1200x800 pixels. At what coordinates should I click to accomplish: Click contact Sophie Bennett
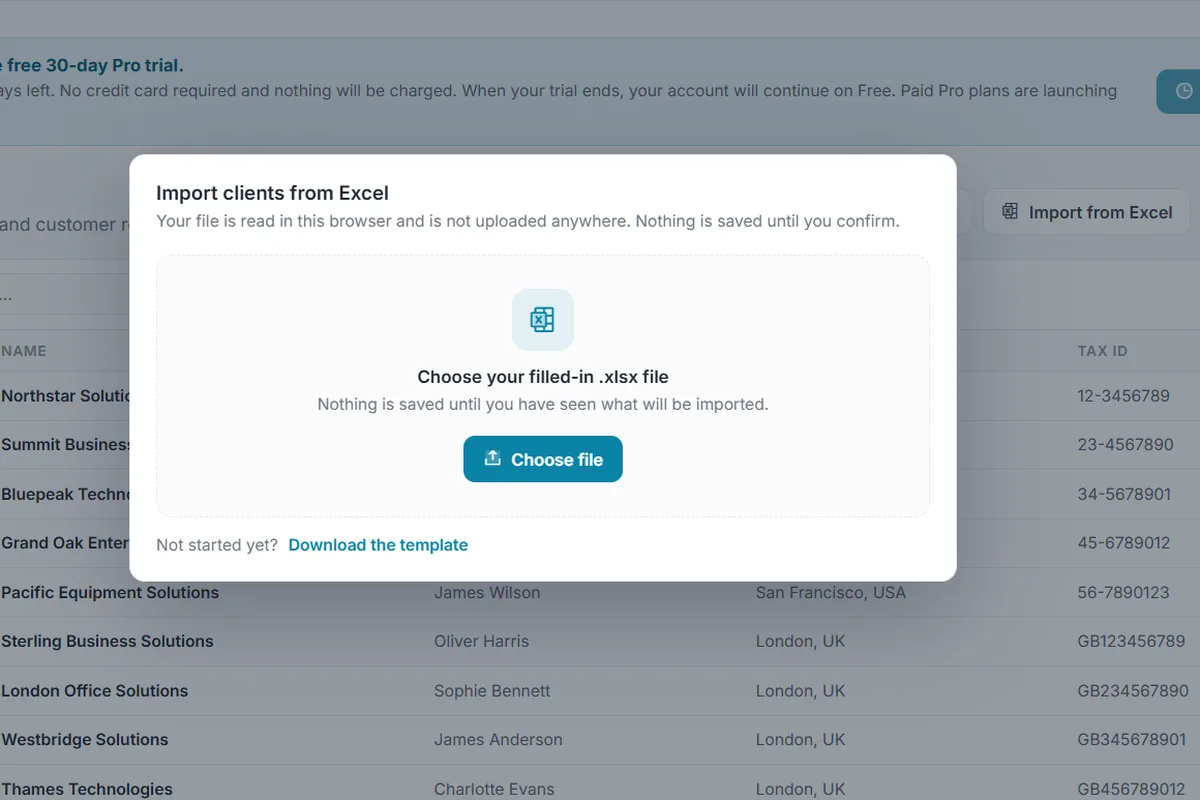tap(492, 690)
